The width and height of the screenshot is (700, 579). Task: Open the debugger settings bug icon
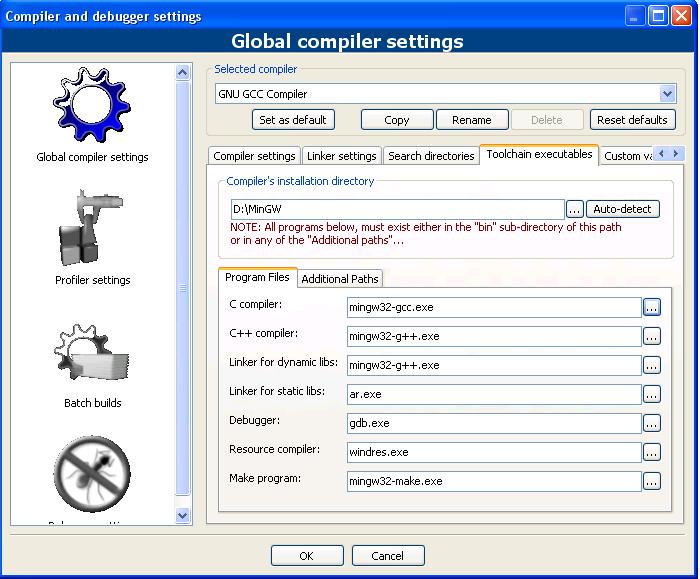pyautogui.click(x=92, y=474)
